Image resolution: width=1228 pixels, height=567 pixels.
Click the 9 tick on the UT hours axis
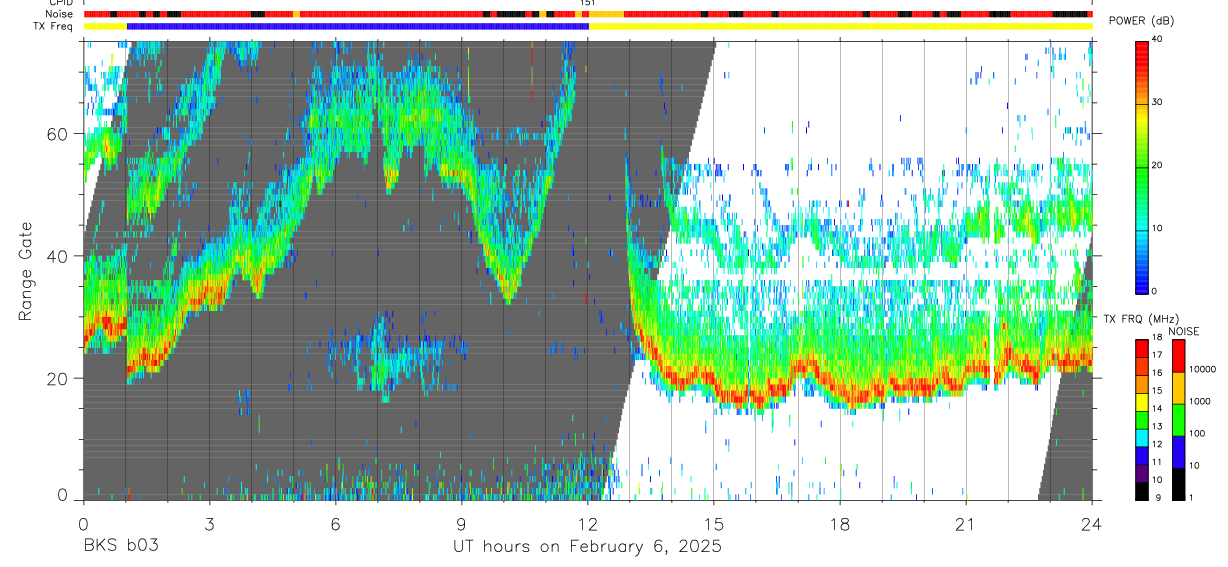pos(461,523)
